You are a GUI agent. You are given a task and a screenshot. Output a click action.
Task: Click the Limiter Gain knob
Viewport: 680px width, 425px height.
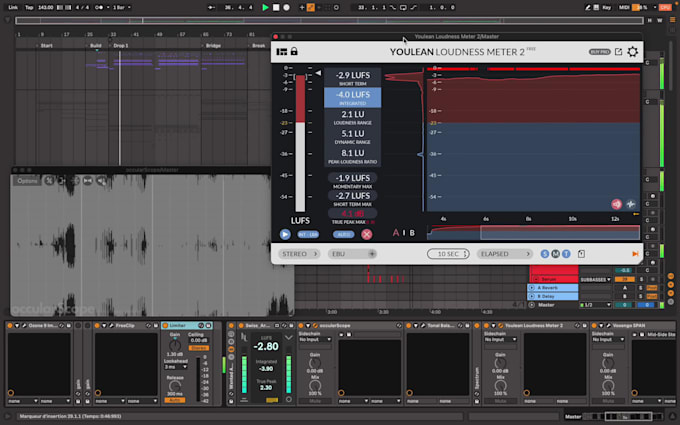click(175, 346)
